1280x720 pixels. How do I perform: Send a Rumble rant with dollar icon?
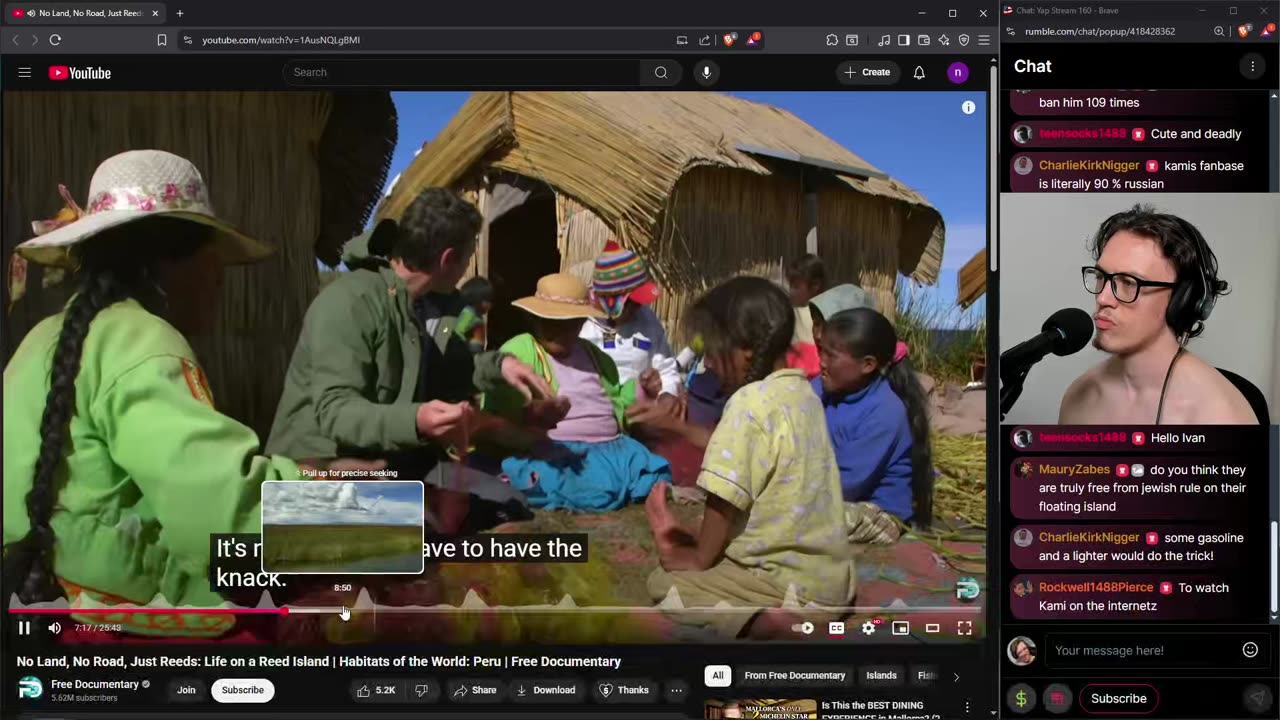(1021, 699)
